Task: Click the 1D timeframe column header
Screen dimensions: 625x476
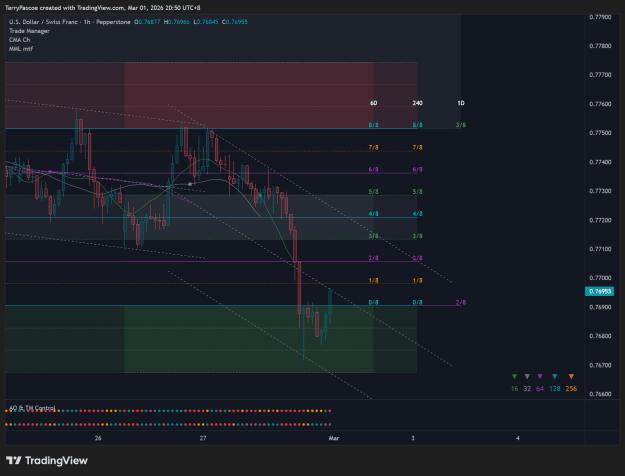Action: pos(461,103)
